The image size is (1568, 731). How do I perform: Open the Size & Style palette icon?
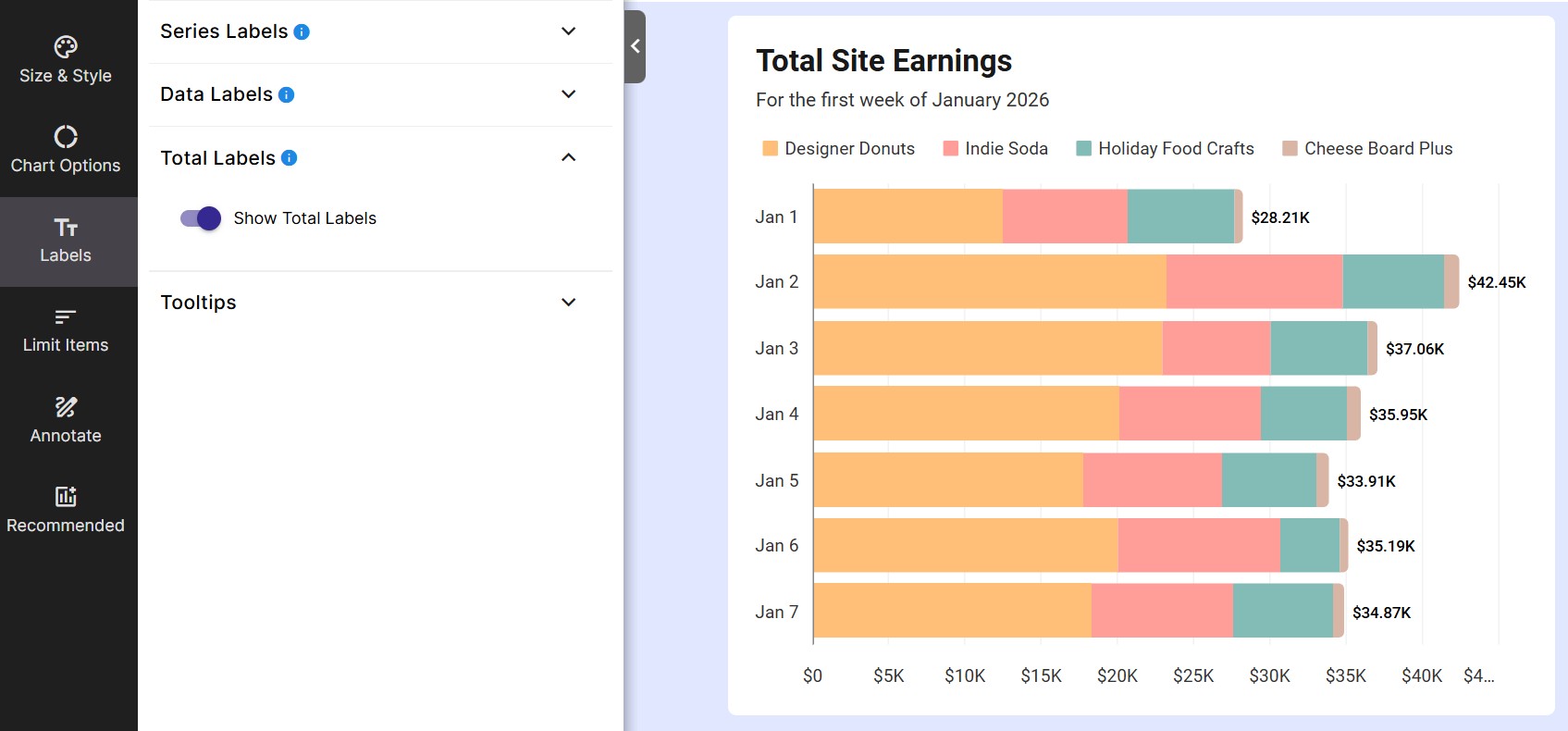[66, 47]
